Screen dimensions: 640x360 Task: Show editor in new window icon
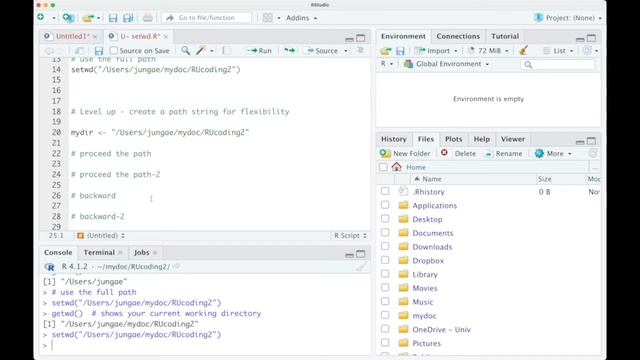[x=79, y=51]
